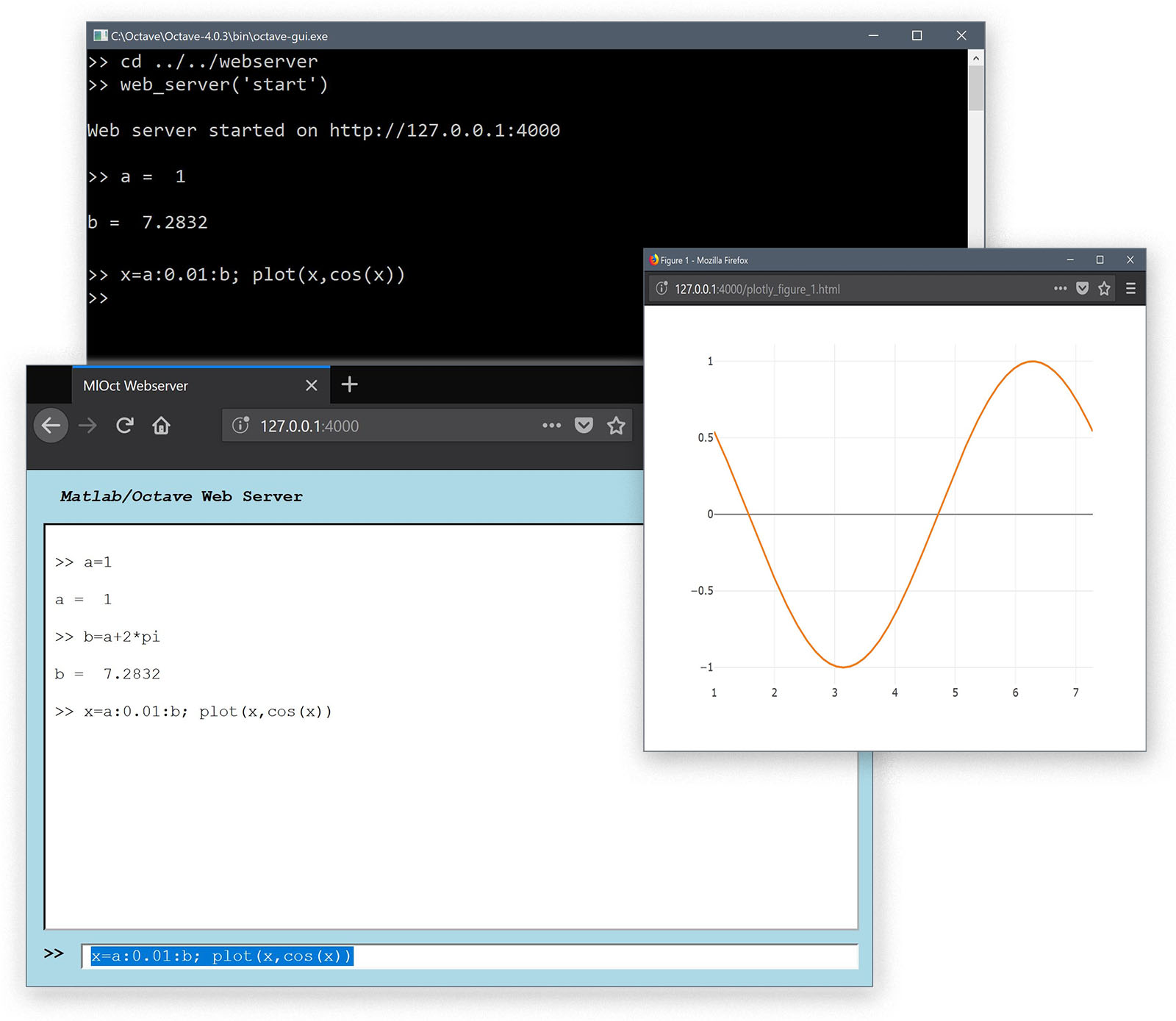1176x1021 pixels.
Task: Click the command input with plot(x,cos(x))
Action: pos(470,956)
